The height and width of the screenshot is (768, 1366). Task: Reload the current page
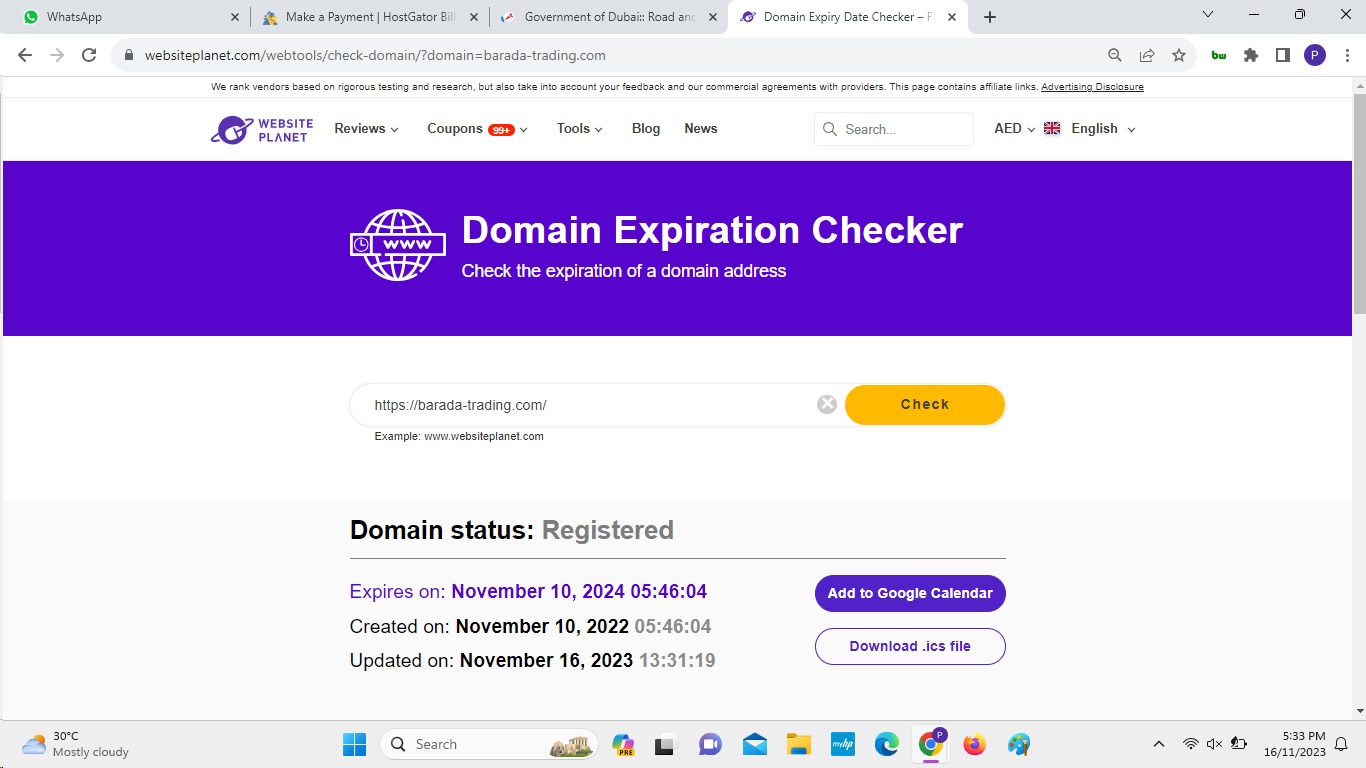(x=89, y=55)
